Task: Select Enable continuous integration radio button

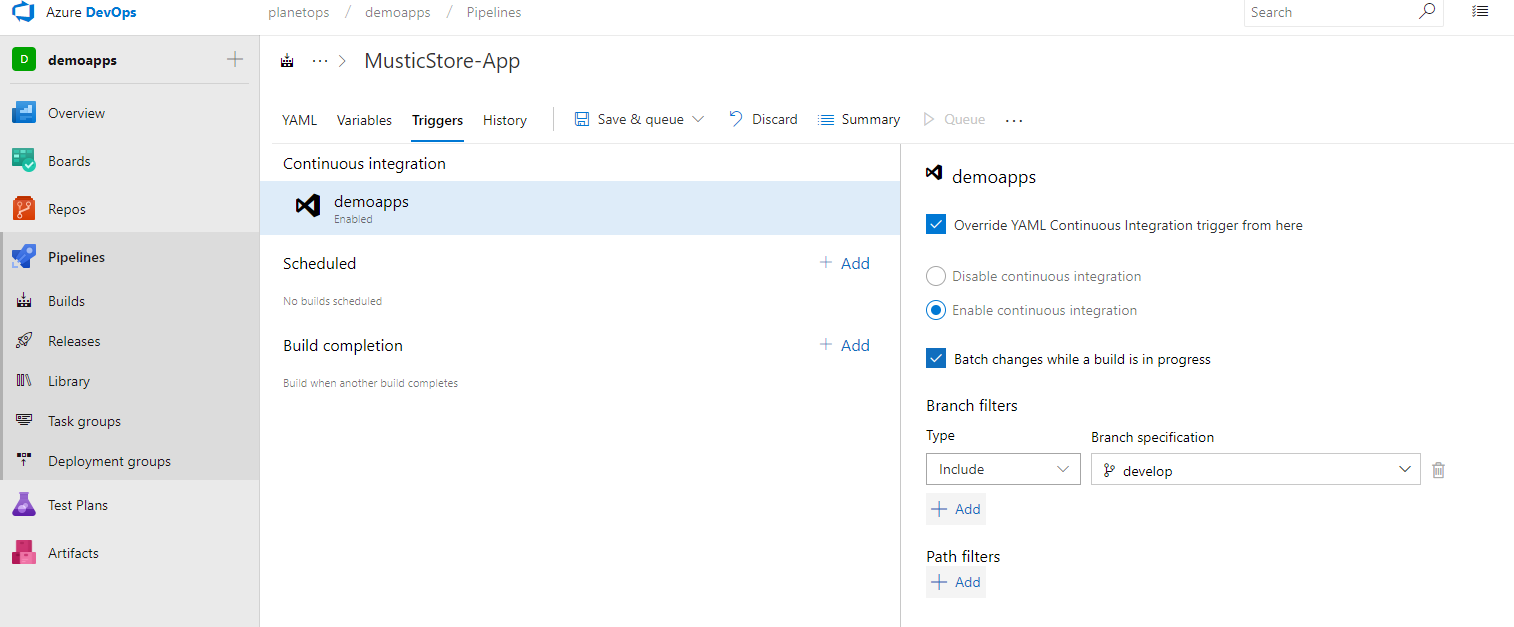Action: (x=936, y=310)
